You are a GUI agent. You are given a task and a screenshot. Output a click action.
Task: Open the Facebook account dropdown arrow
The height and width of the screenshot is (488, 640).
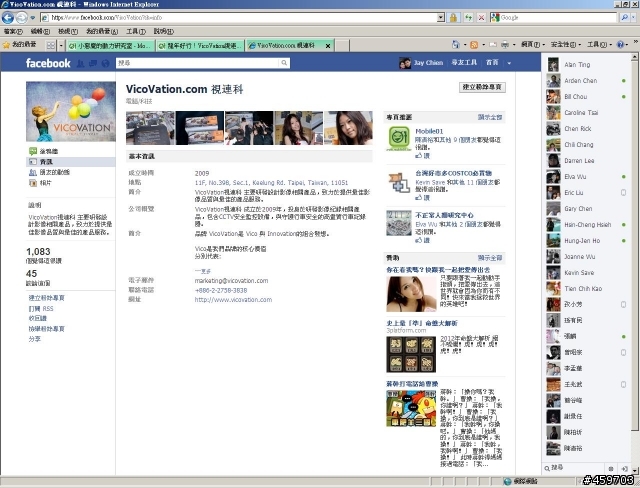509,63
